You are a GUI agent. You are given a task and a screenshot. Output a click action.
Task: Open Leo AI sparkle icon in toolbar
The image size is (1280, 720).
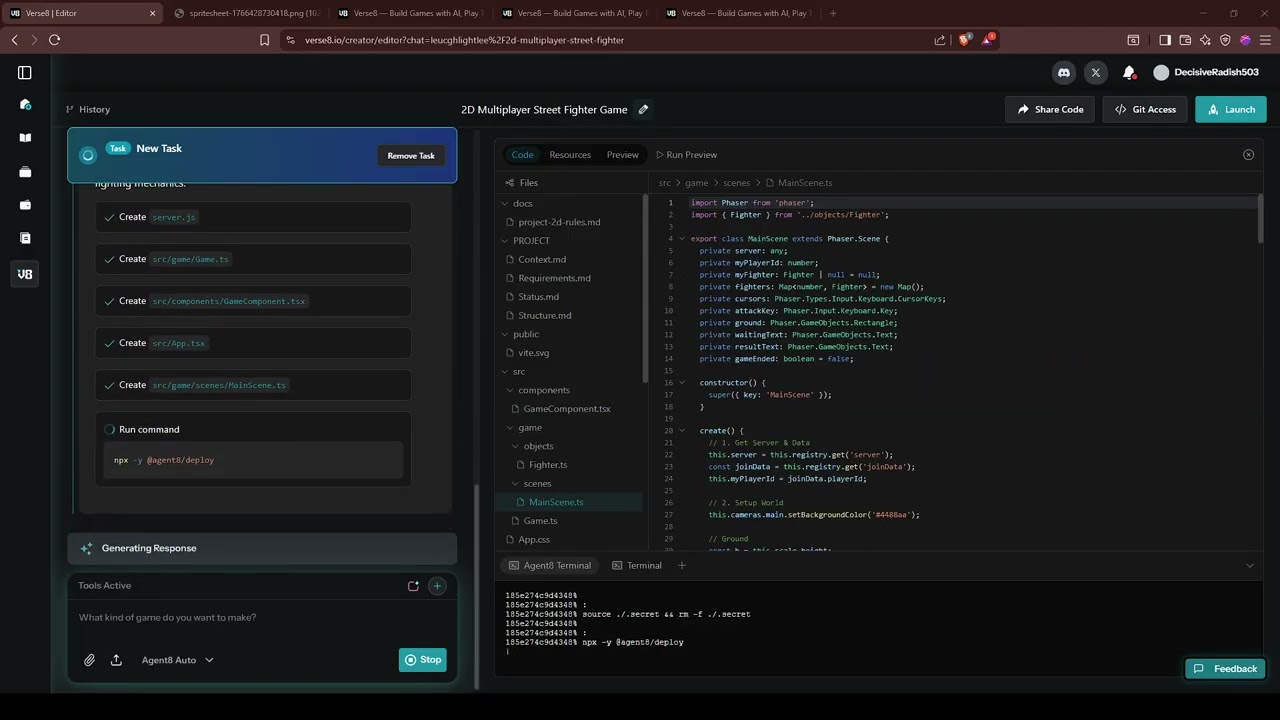(1205, 40)
